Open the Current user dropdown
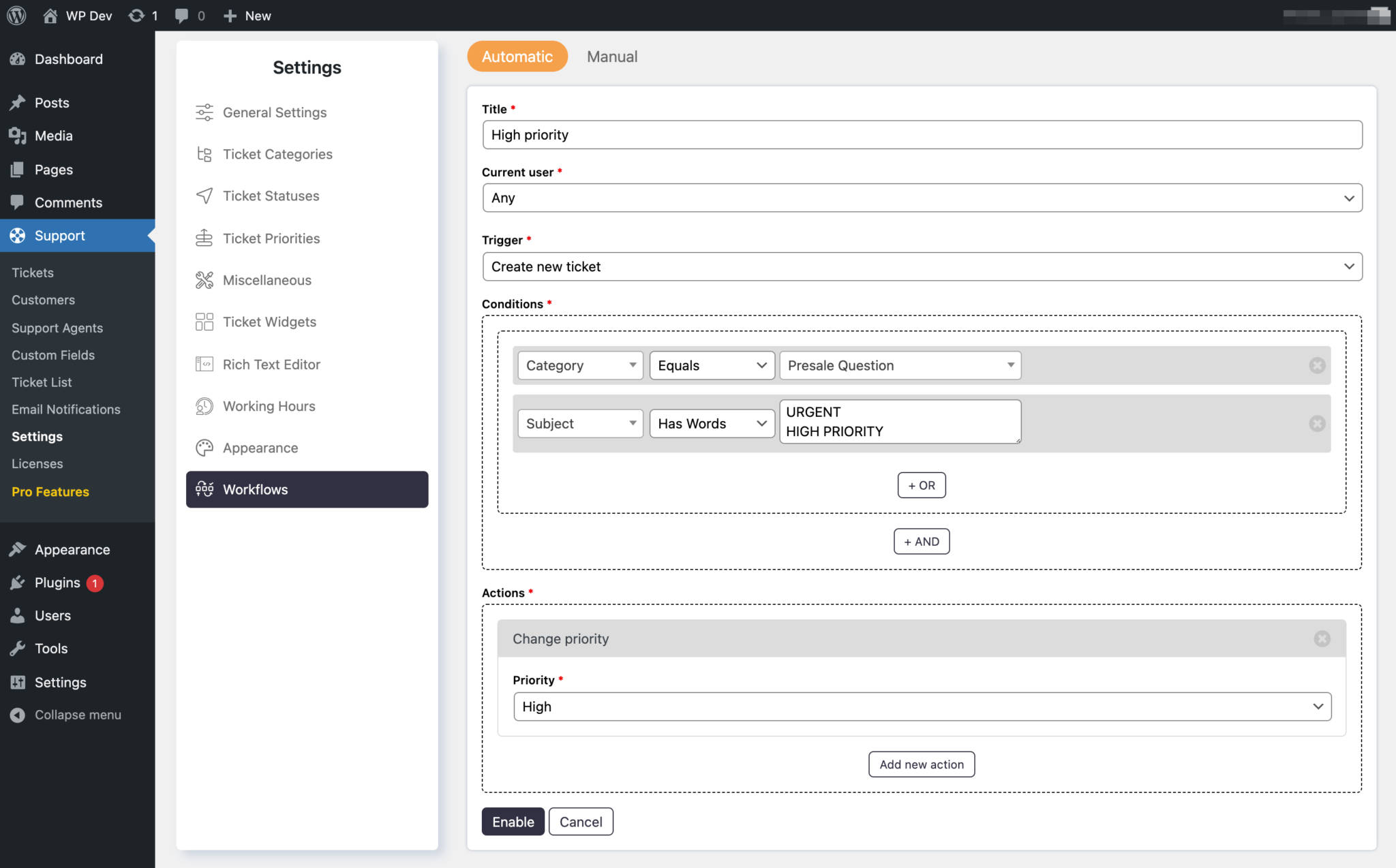This screenshot has height=868, width=1396. click(922, 198)
